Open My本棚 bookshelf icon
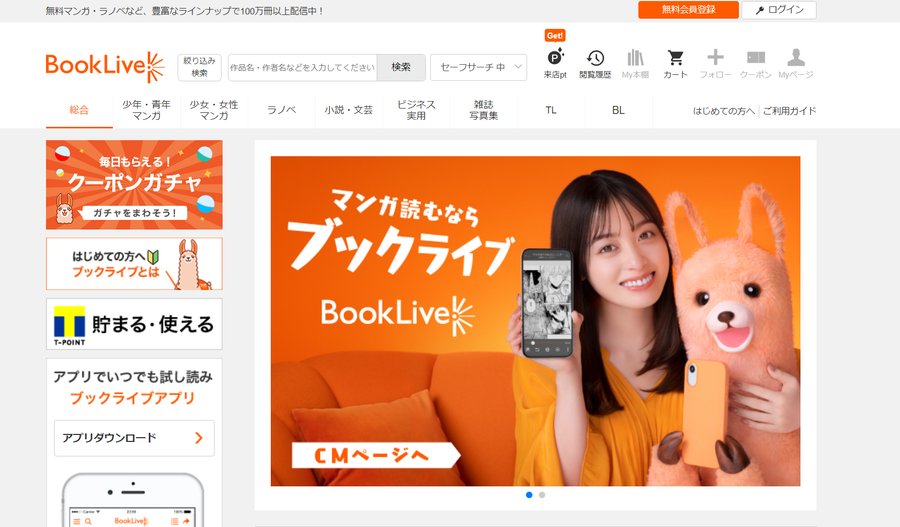This screenshot has height=527, width=900. point(635,63)
